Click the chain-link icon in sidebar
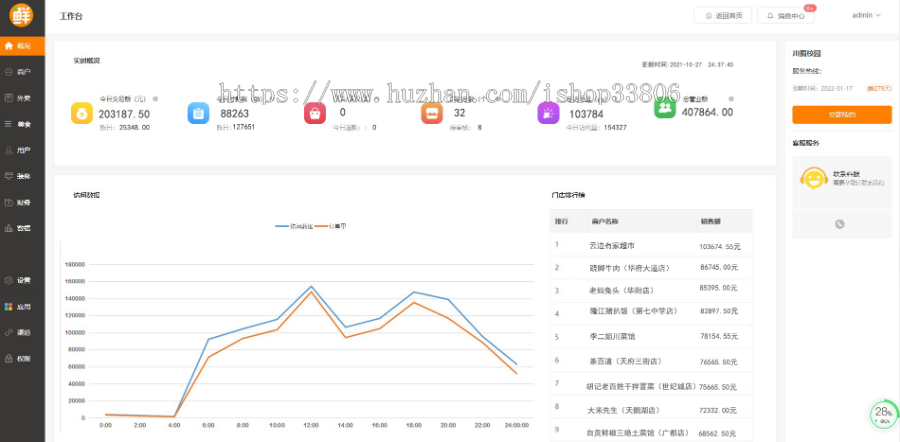The width and height of the screenshot is (900, 442). pos(9,332)
